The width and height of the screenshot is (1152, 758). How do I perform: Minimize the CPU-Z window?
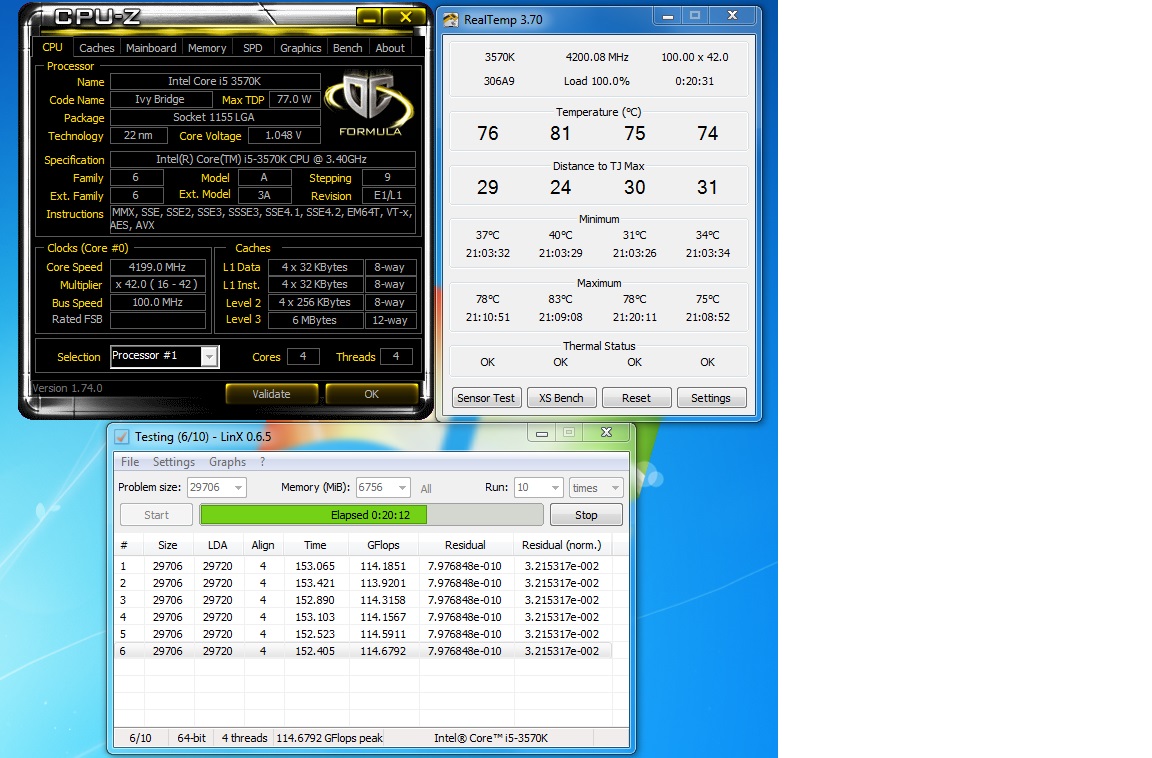point(370,17)
